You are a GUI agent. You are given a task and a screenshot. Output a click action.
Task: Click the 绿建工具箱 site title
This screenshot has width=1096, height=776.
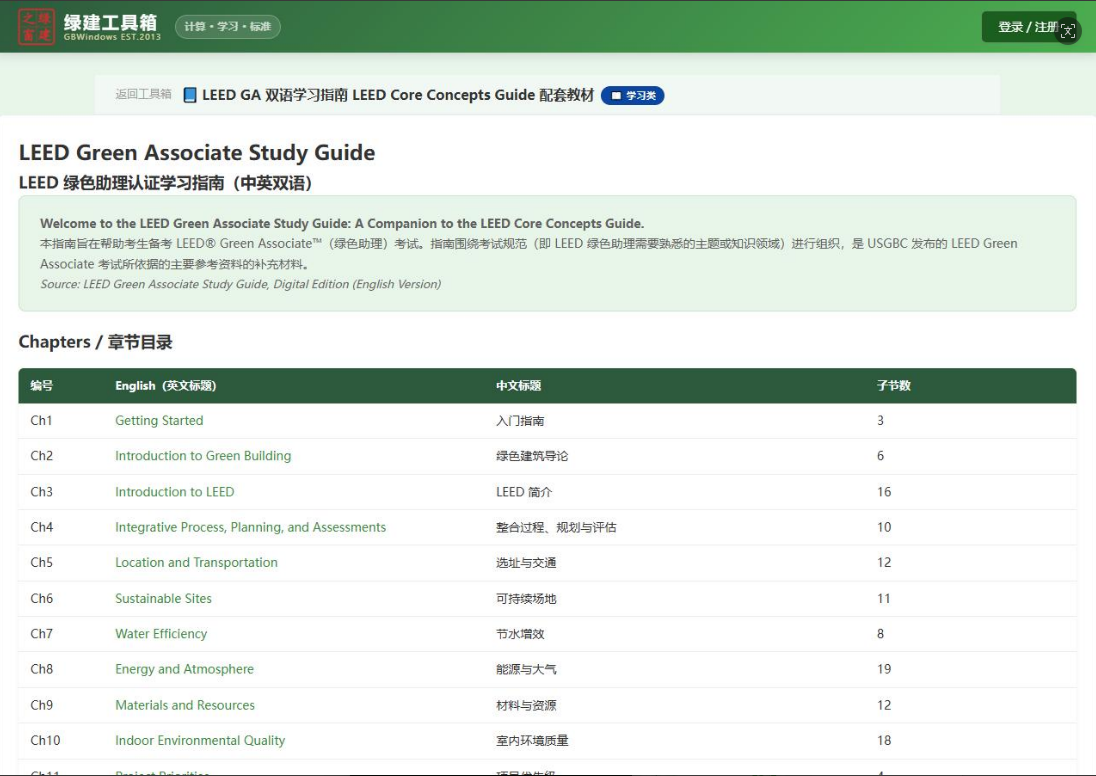(x=110, y=22)
